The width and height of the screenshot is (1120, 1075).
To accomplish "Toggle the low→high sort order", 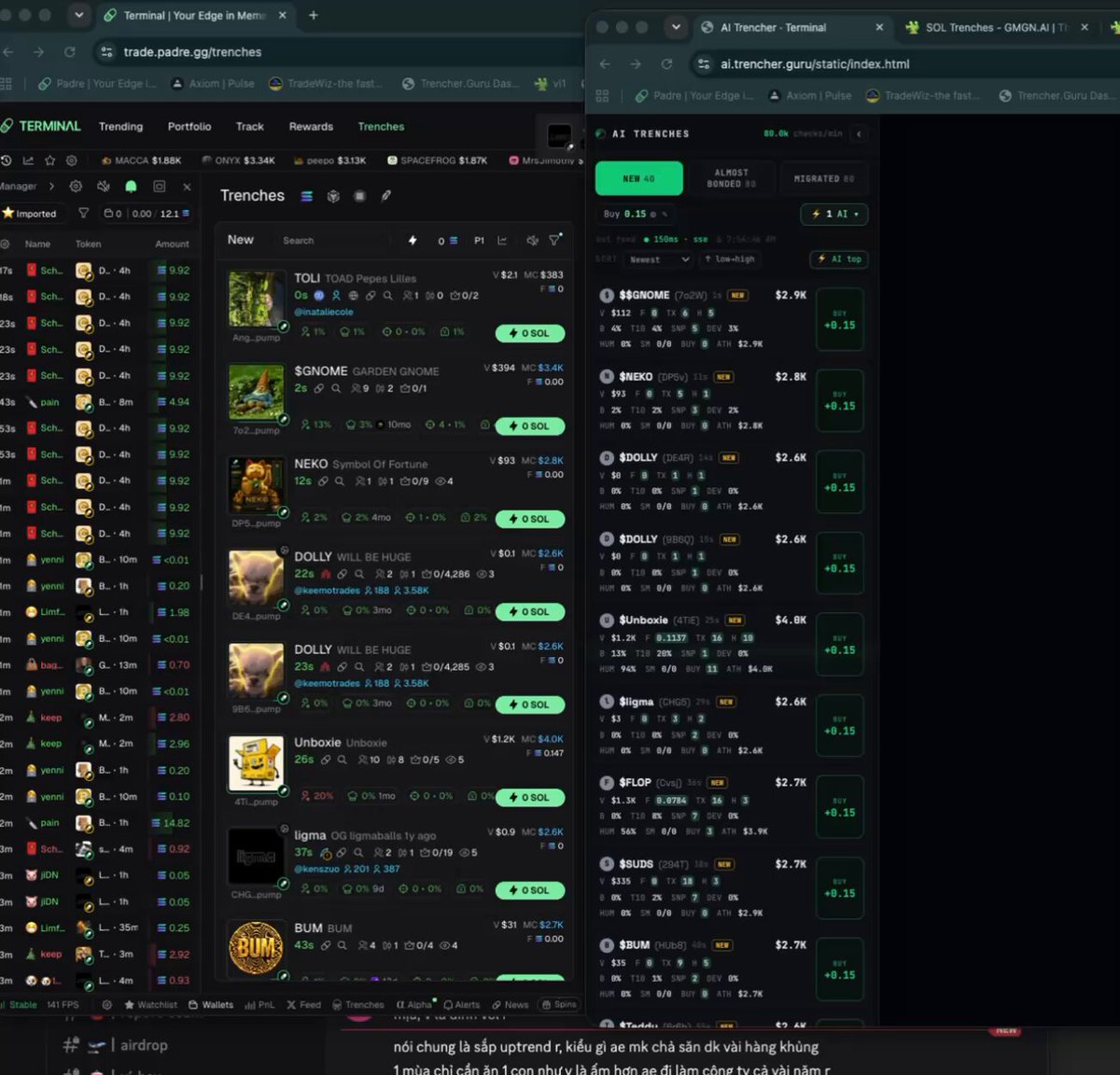I will 730,259.
